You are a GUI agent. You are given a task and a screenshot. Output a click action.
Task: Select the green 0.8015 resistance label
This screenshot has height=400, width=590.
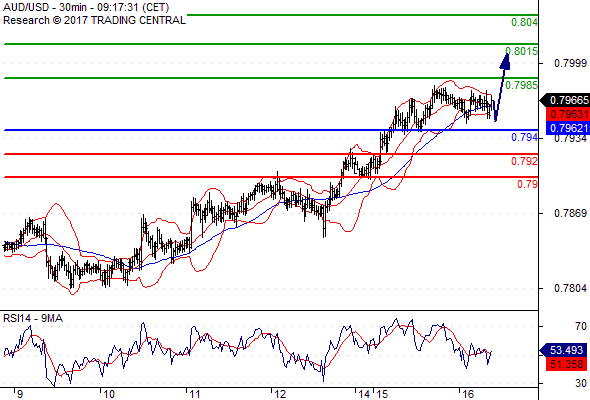[x=522, y=51]
